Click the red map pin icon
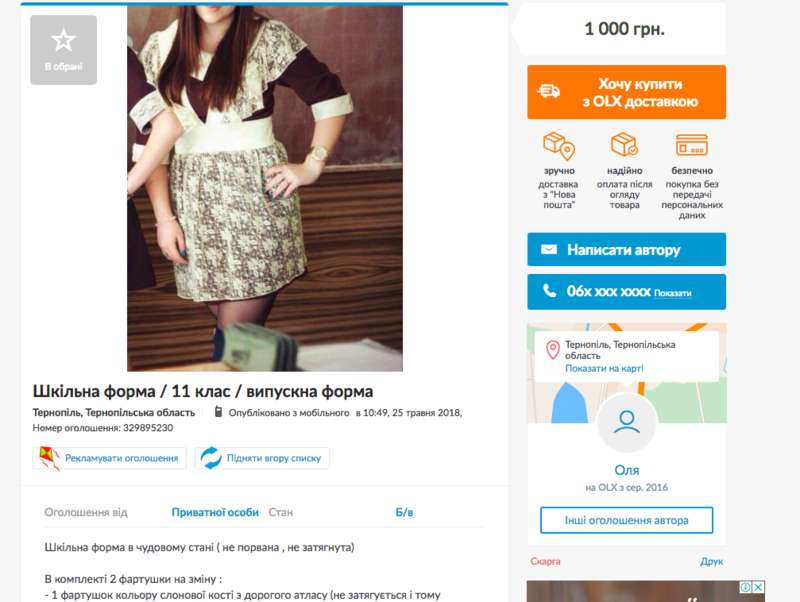 (x=553, y=350)
